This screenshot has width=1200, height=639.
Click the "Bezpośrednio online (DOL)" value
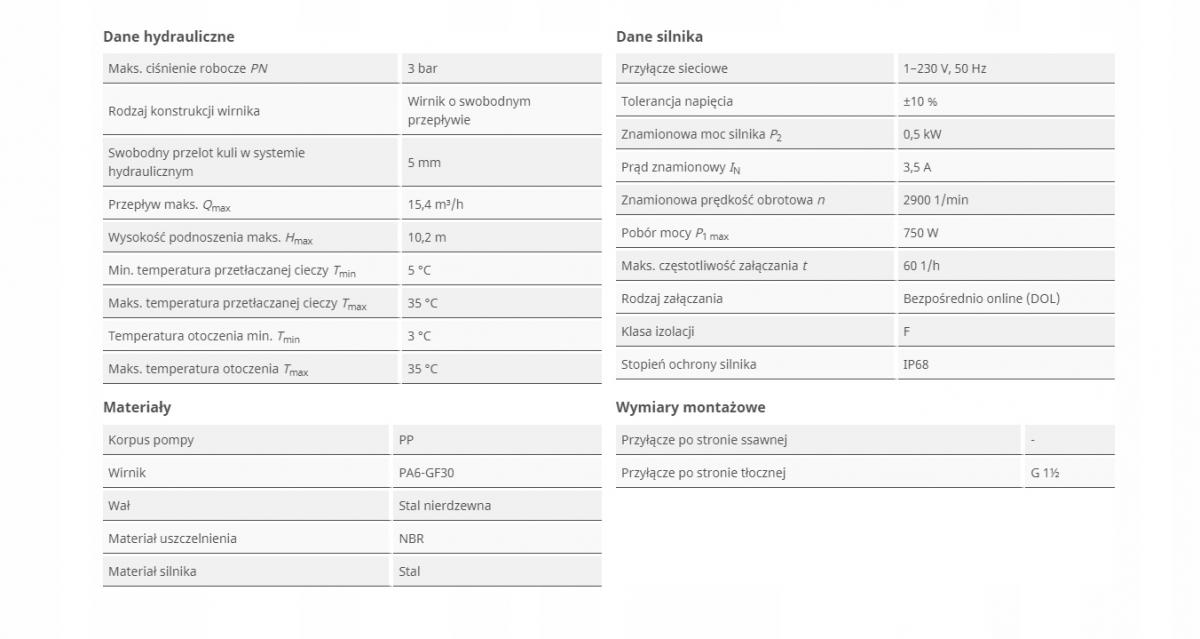tap(981, 299)
